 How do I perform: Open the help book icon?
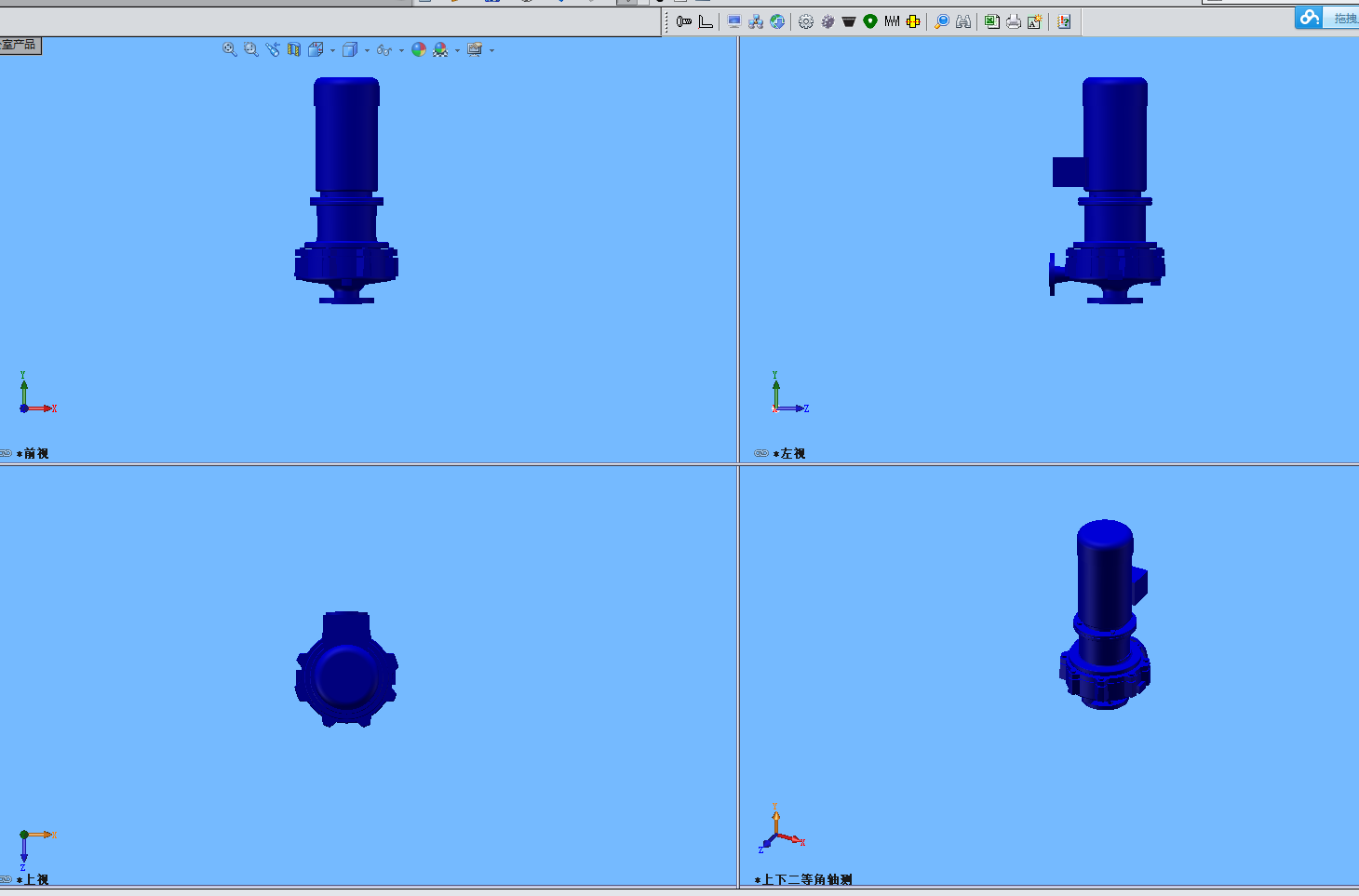1064,21
